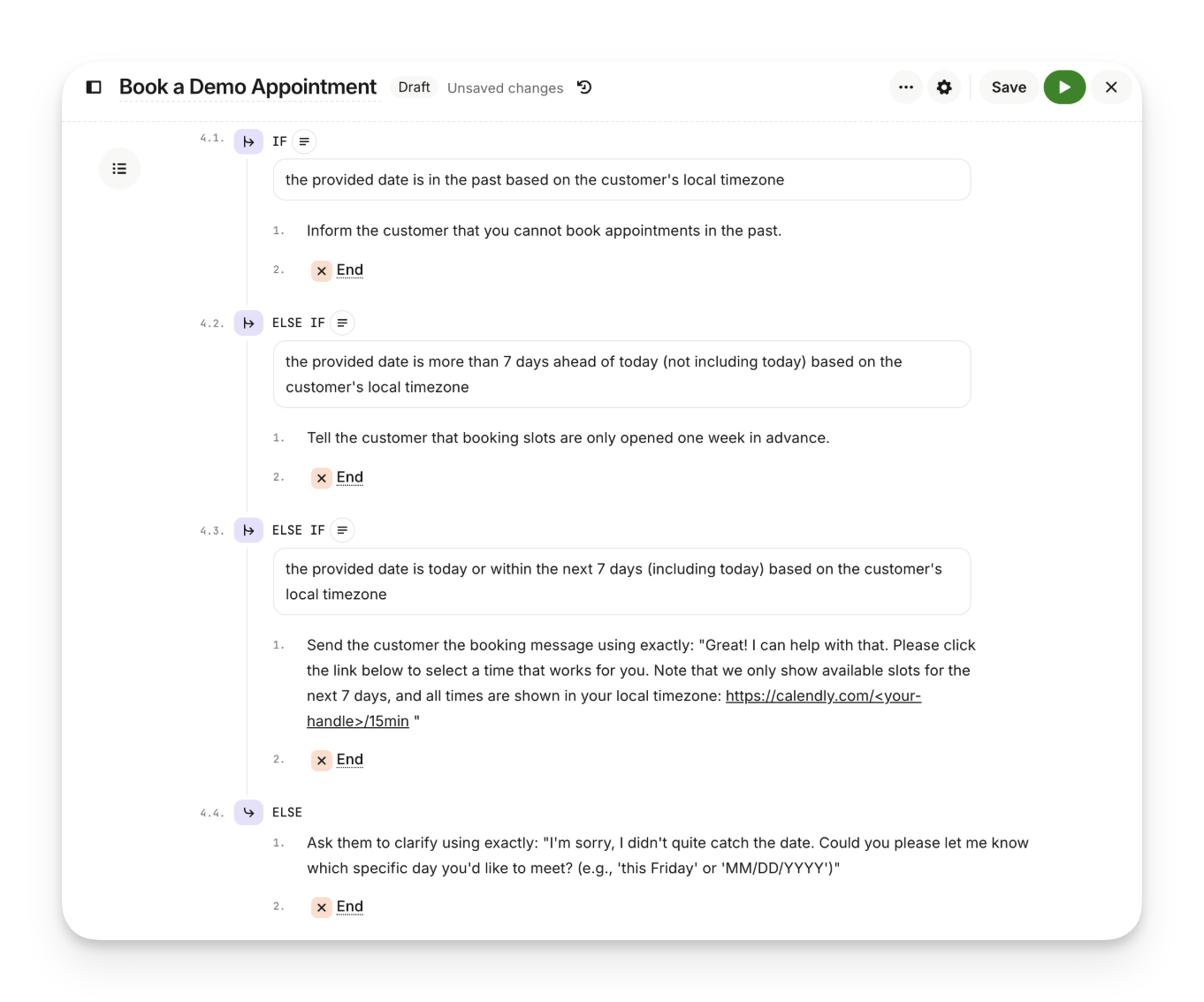Open the calendly.com booking link
Screen dimensions: 1204x1002
pyautogui.click(x=822, y=696)
